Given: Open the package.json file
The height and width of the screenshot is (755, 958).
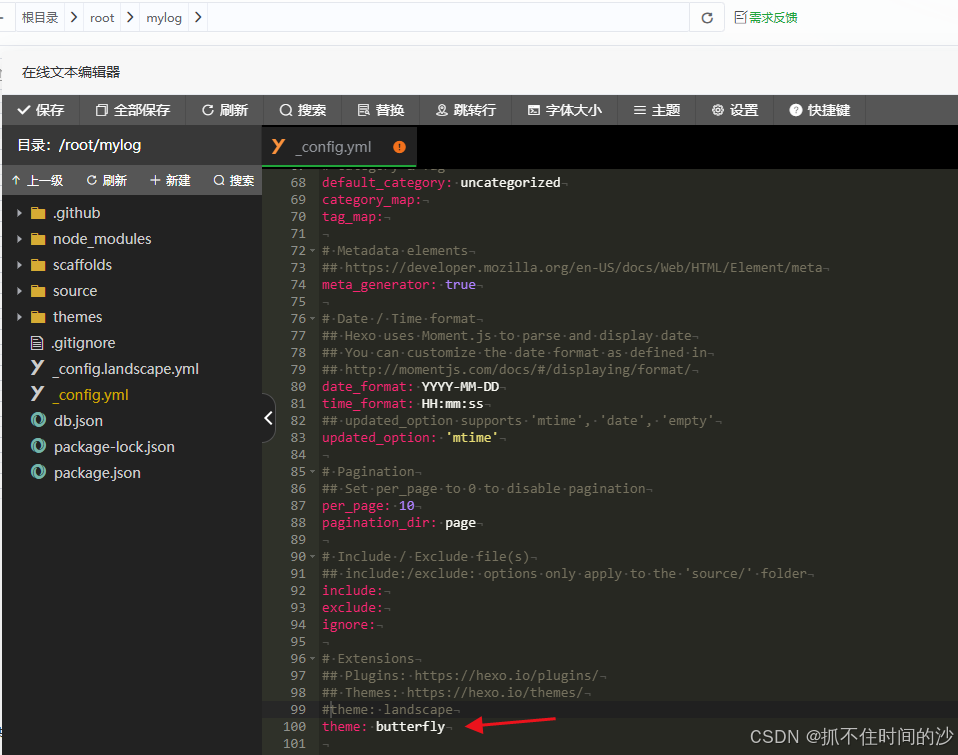Looking at the screenshot, I should 97,473.
